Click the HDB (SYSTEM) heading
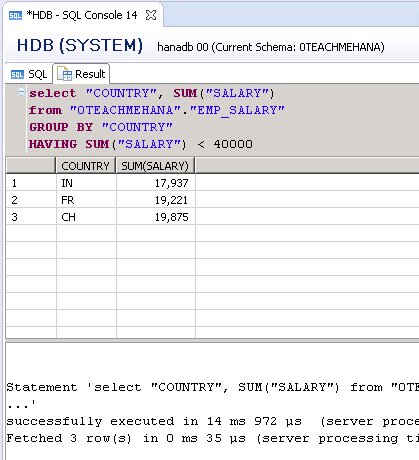This screenshot has width=419, height=460. (80, 45)
